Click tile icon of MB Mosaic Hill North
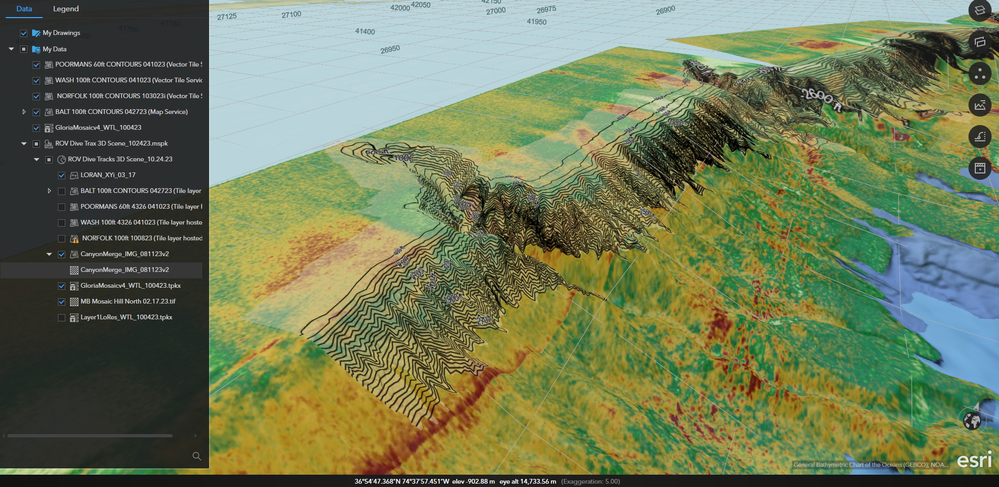The width and height of the screenshot is (999, 487). tap(74, 302)
